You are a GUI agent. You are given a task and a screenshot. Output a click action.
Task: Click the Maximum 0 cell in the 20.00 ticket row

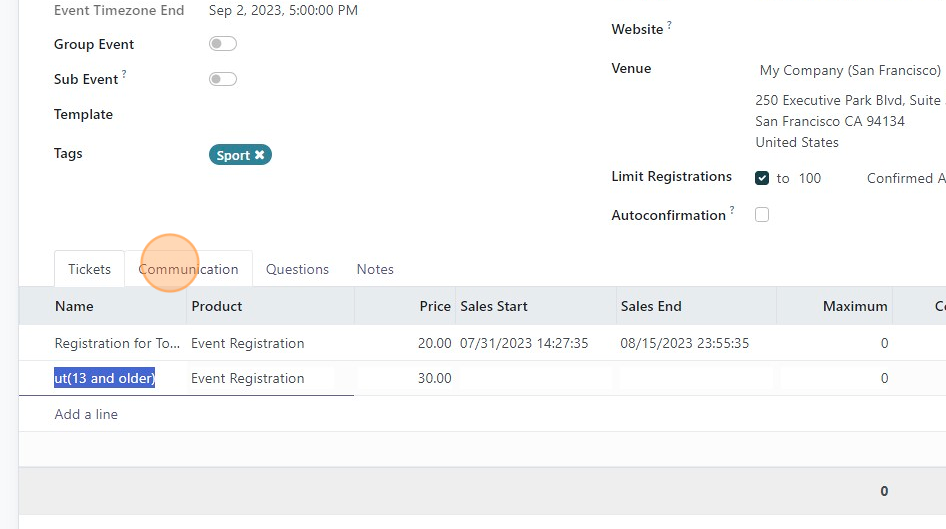pyautogui.click(x=884, y=343)
